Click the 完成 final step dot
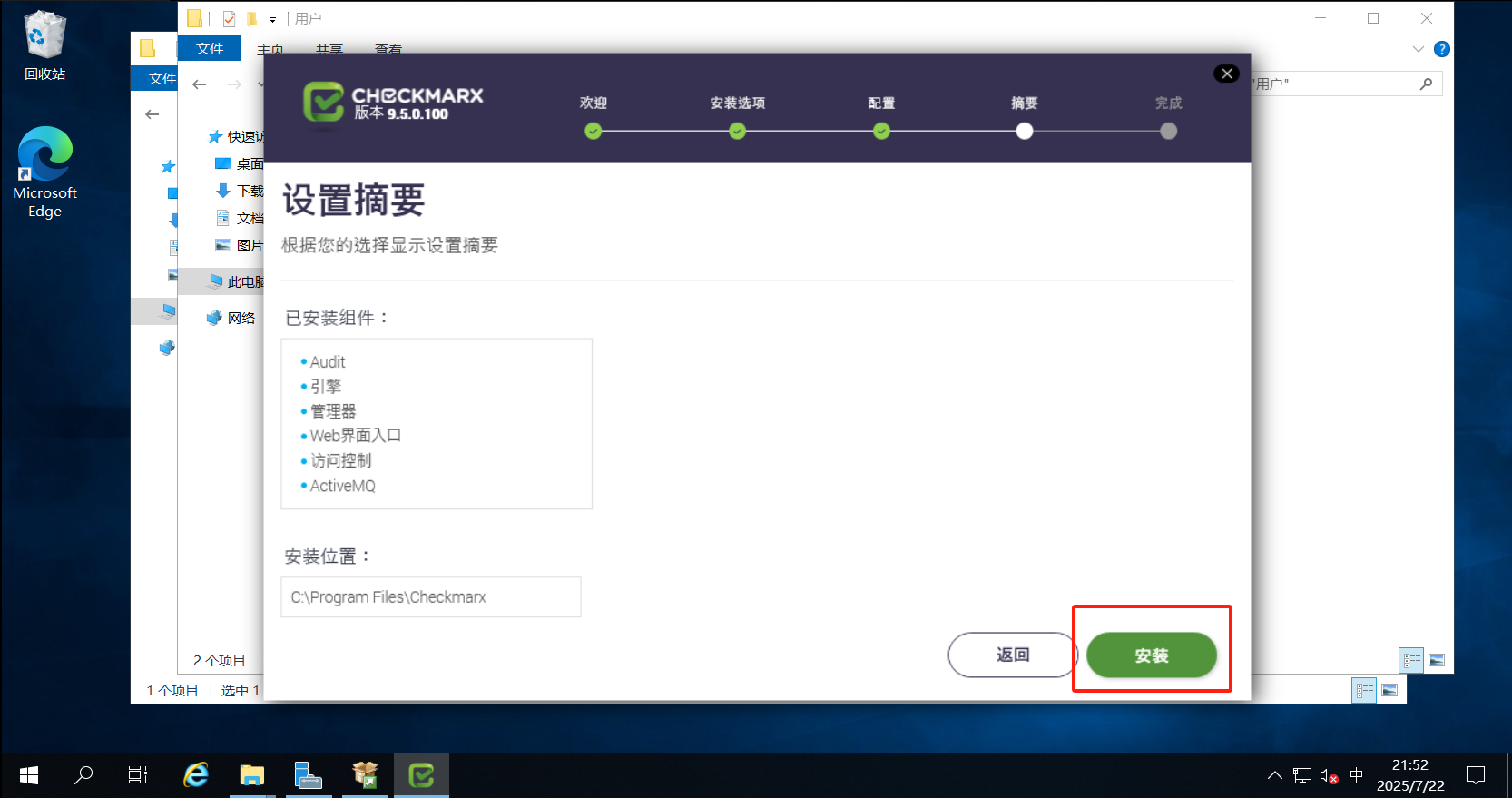Image resolution: width=1512 pixels, height=798 pixels. [1169, 132]
